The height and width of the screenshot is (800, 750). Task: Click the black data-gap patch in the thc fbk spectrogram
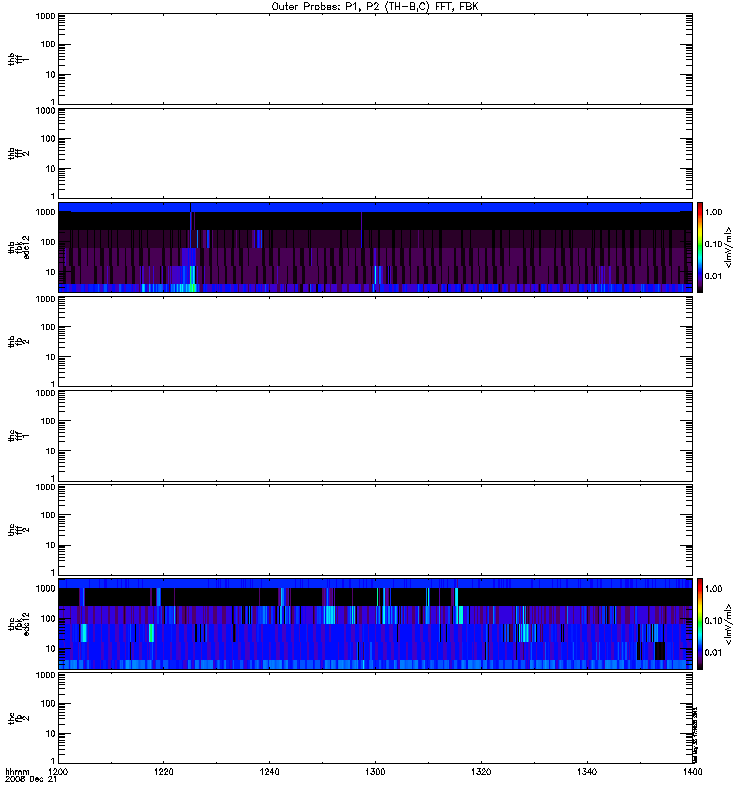tap(660, 651)
